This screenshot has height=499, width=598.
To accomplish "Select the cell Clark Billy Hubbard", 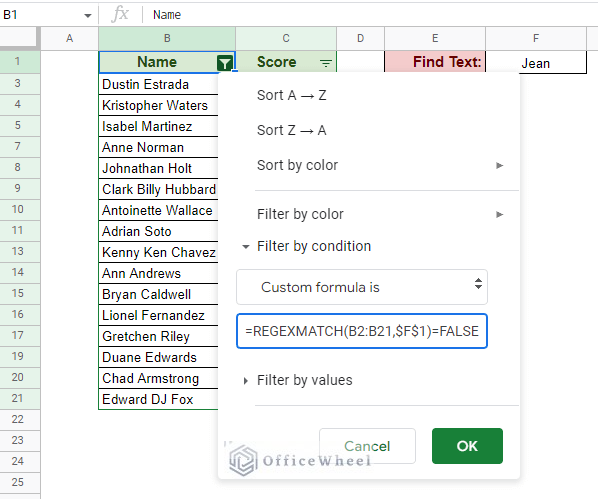I will pos(158,189).
